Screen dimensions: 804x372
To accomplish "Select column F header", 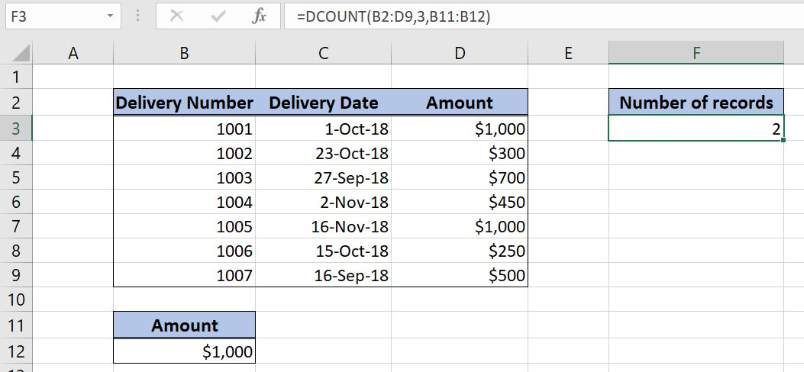I will (696, 52).
